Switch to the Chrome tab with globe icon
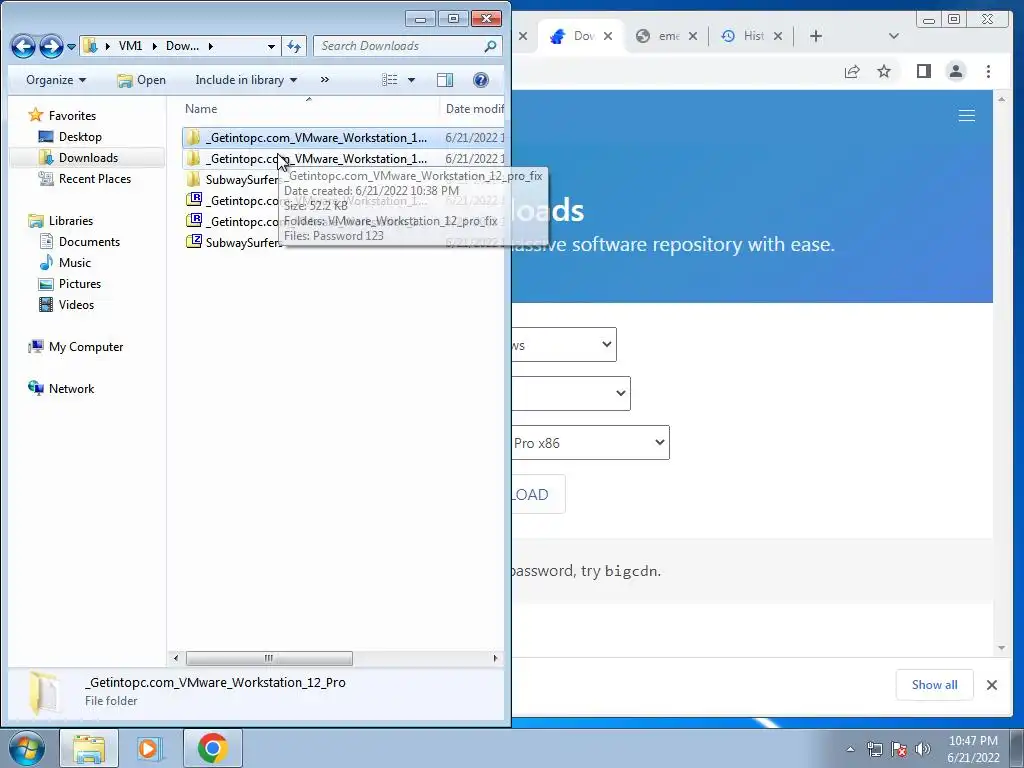The height and width of the screenshot is (768, 1024). tap(664, 37)
